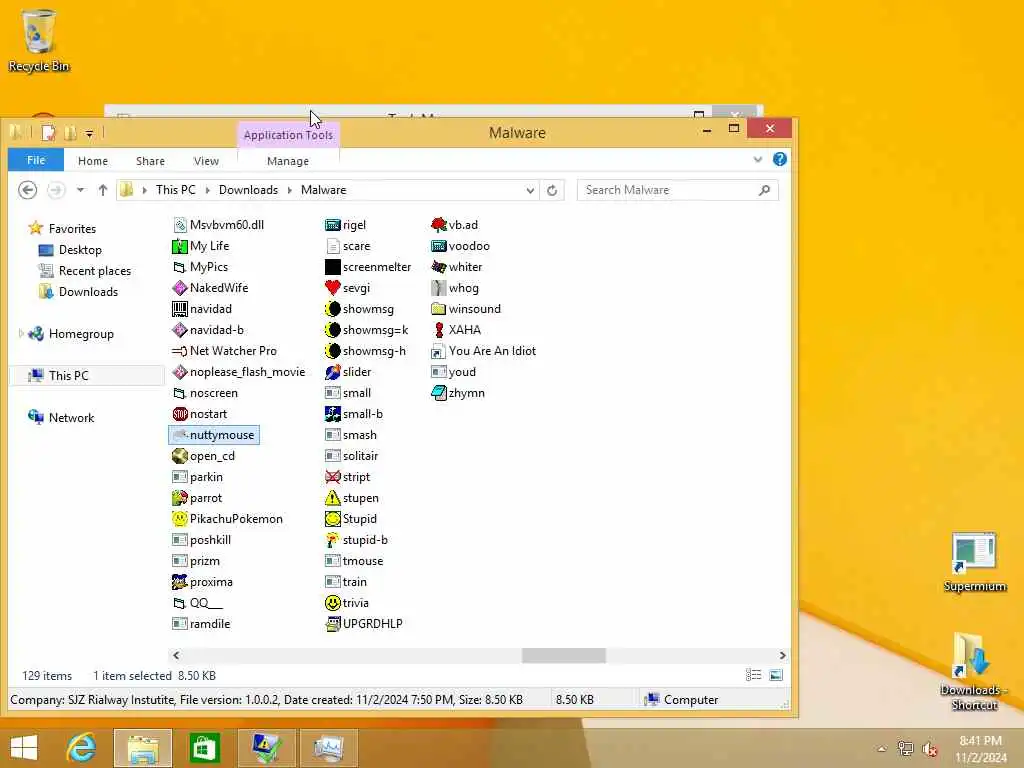Viewport: 1024px width, 768px height.
Task: Show hidden system tray icons
Action: click(882, 749)
